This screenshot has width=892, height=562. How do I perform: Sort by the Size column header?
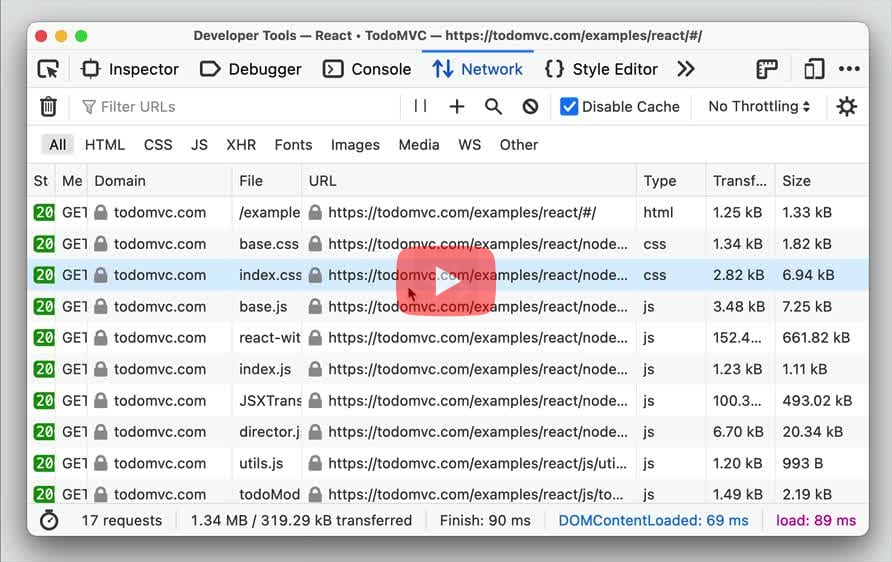822,181
